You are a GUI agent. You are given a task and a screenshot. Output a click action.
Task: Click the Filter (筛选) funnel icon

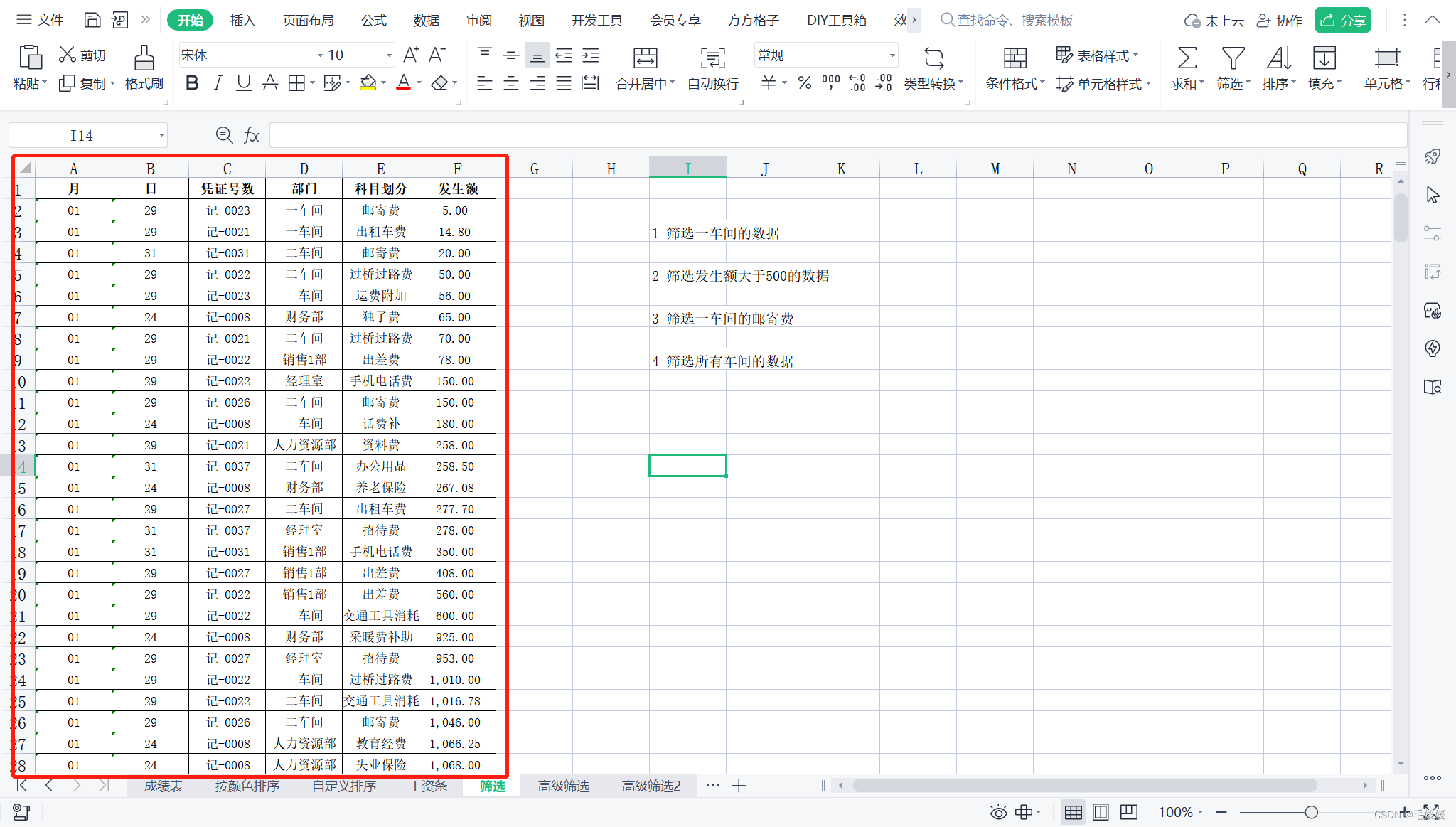click(1233, 58)
